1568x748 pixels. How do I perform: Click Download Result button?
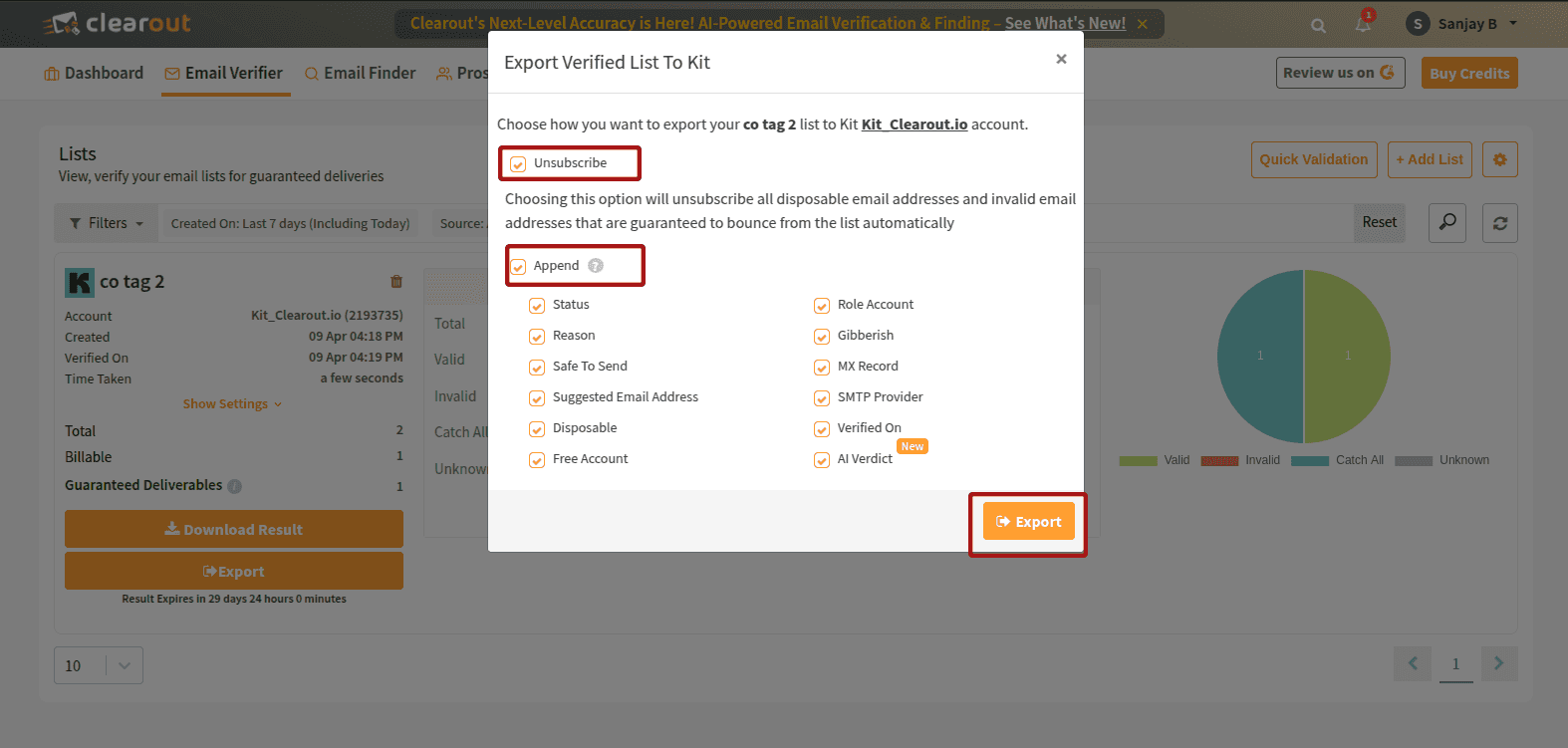coord(234,529)
